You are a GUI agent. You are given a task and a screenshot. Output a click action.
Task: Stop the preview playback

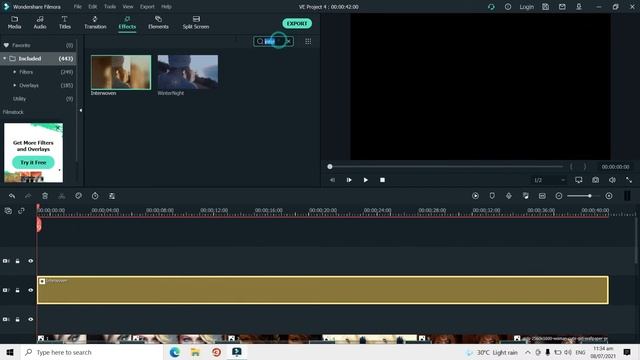click(x=382, y=180)
